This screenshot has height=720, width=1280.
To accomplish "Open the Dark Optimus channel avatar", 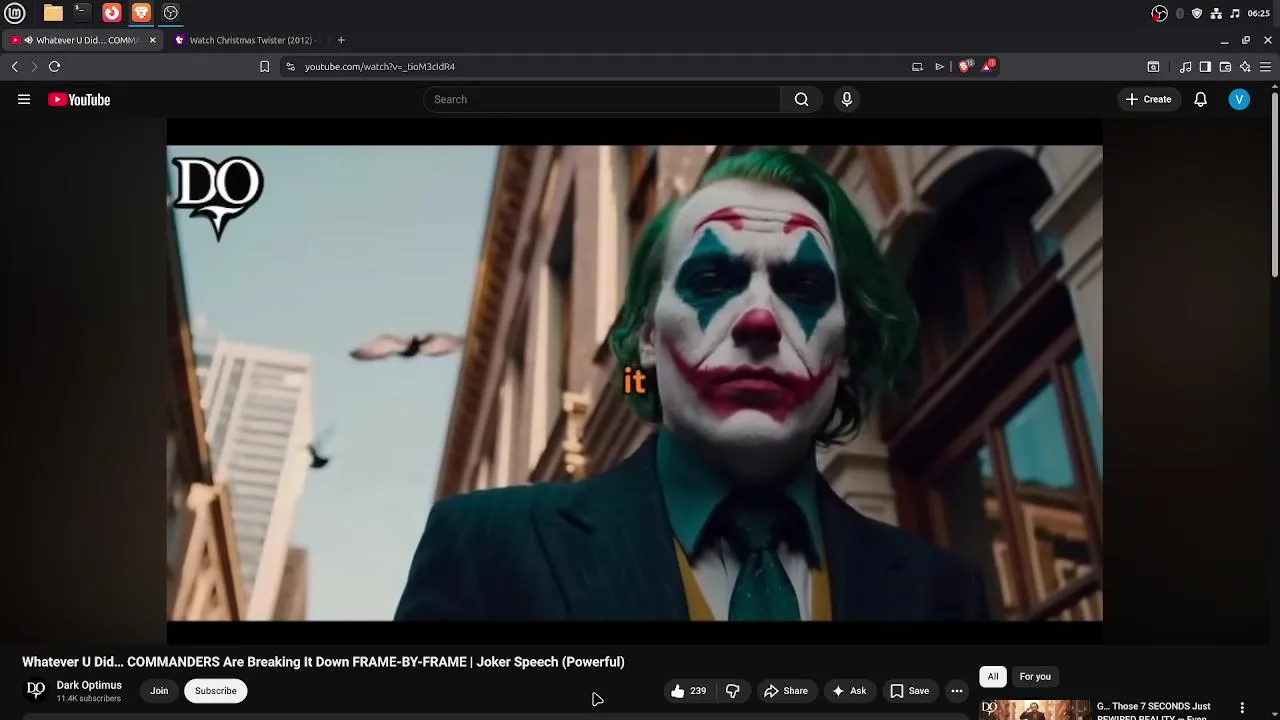I will pyautogui.click(x=36, y=690).
